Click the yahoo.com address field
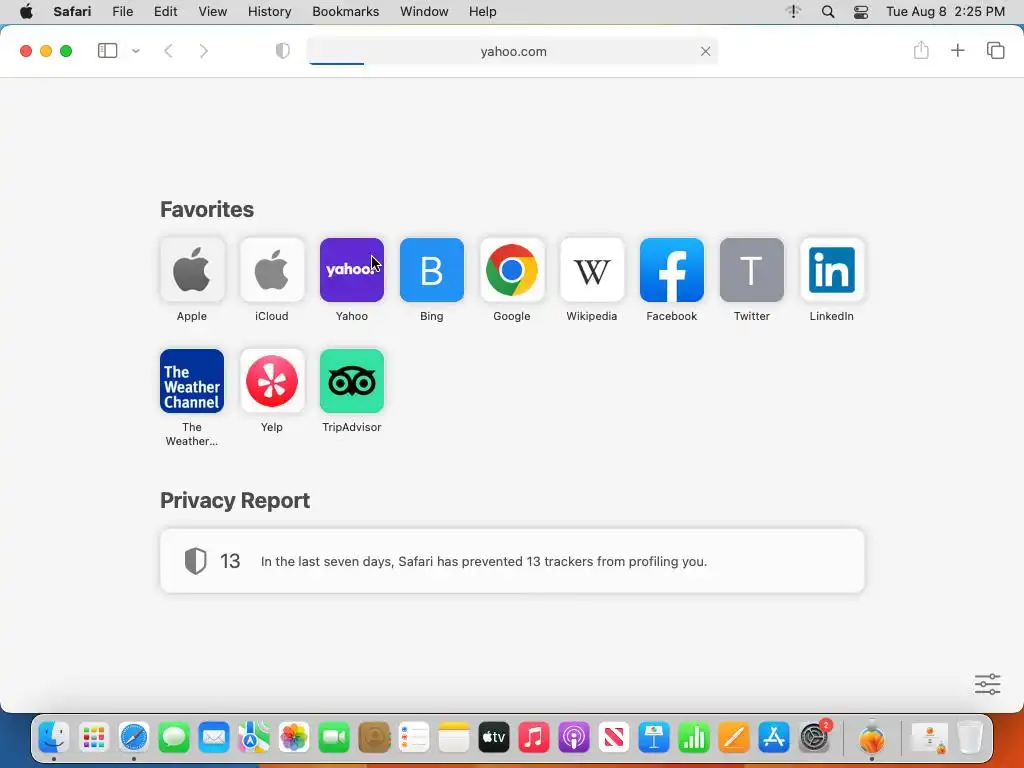The height and width of the screenshot is (768, 1024). 513,51
